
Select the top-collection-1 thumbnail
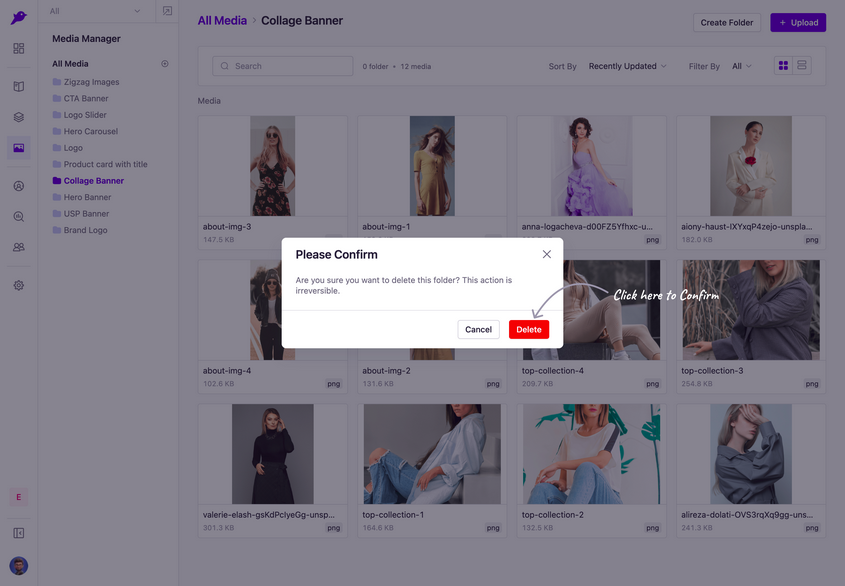tap(432, 454)
